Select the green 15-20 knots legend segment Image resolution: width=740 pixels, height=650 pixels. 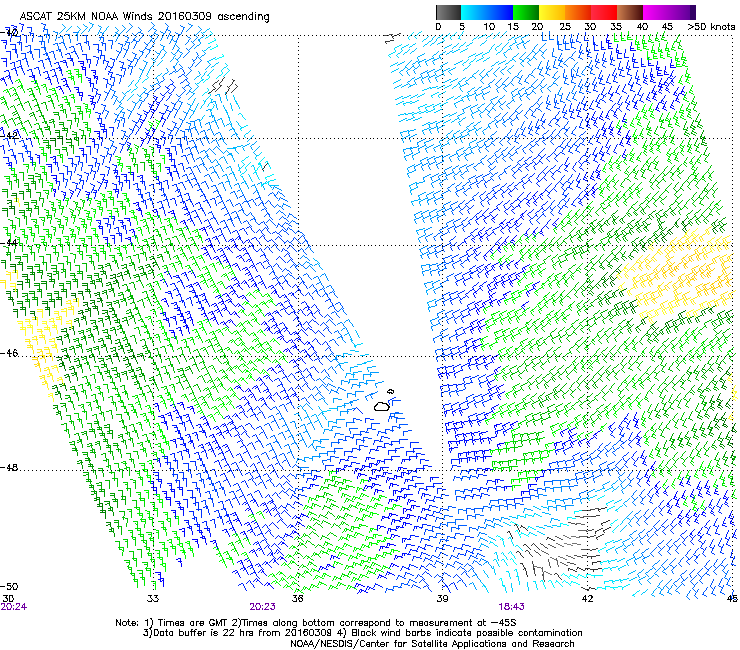click(x=526, y=12)
